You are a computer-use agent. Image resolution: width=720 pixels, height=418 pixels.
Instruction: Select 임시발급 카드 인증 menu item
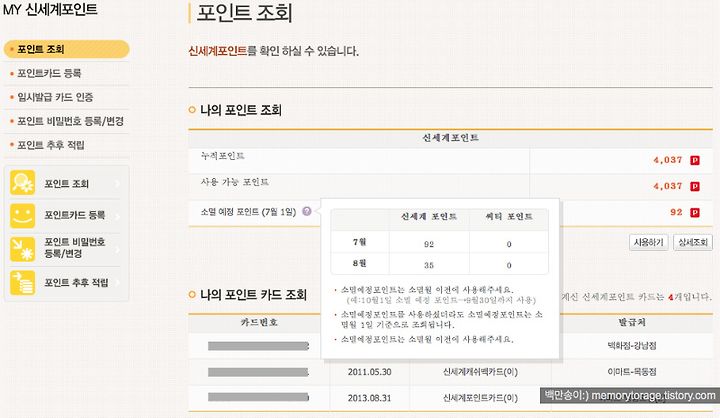coord(55,97)
